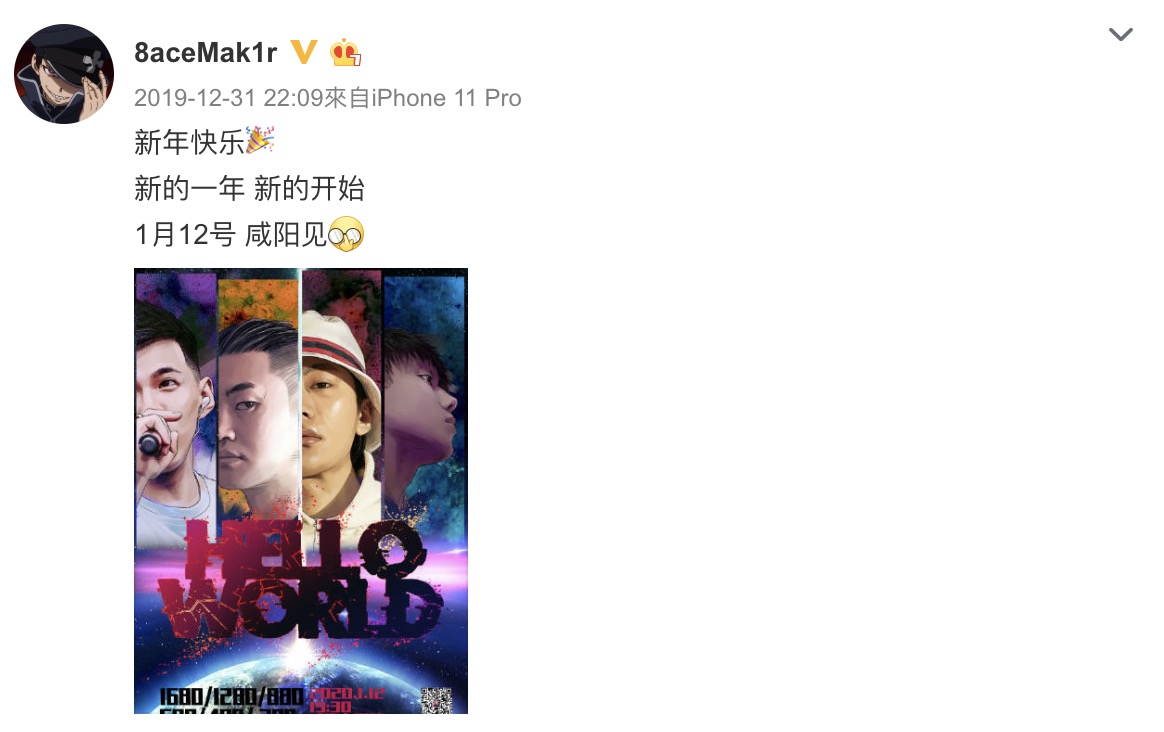The width and height of the screenshot is (1164, 732).
Task: Expand the post options chevron menu
Action: coord(1120,34)
